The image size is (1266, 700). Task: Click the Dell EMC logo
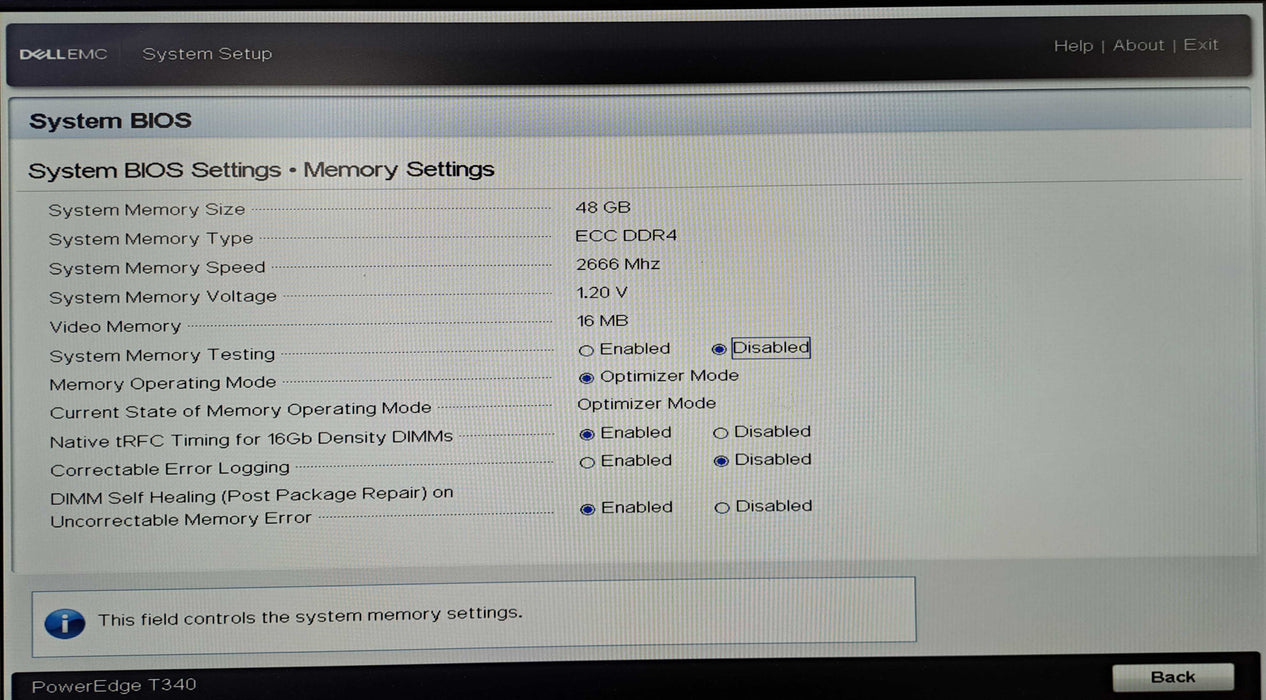63,54
